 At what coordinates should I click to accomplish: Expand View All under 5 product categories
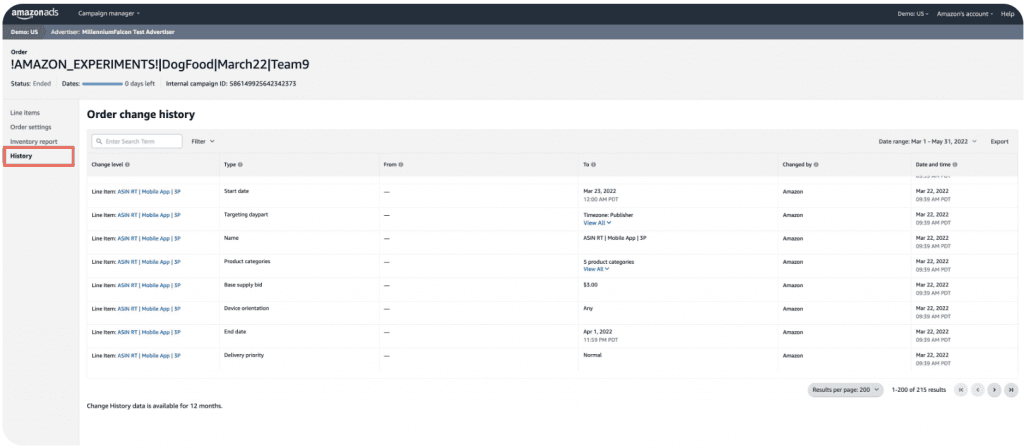[x=597, y=269]
